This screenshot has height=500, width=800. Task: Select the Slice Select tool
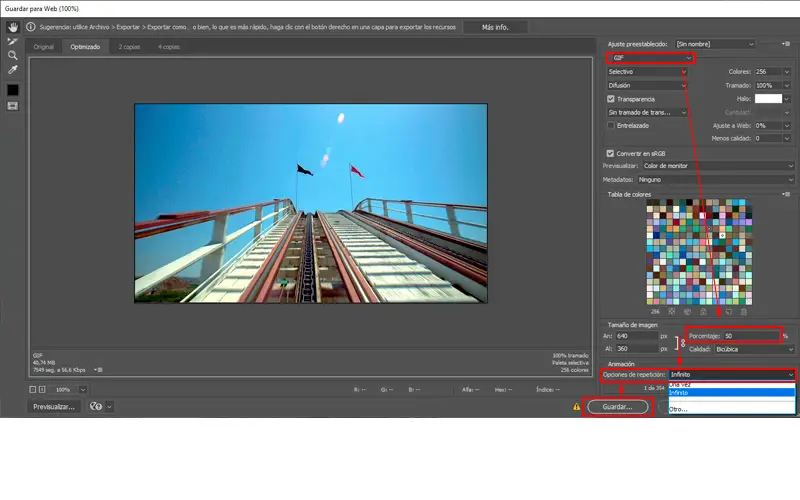click(x=13, y=41)
